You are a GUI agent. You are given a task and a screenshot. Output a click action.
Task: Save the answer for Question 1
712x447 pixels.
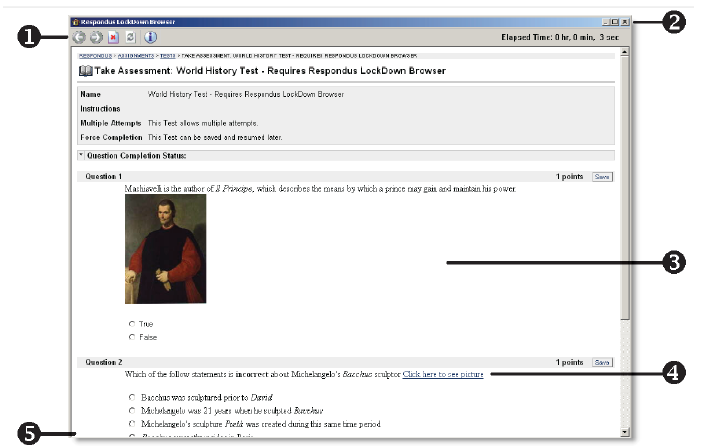coord(602,176)
